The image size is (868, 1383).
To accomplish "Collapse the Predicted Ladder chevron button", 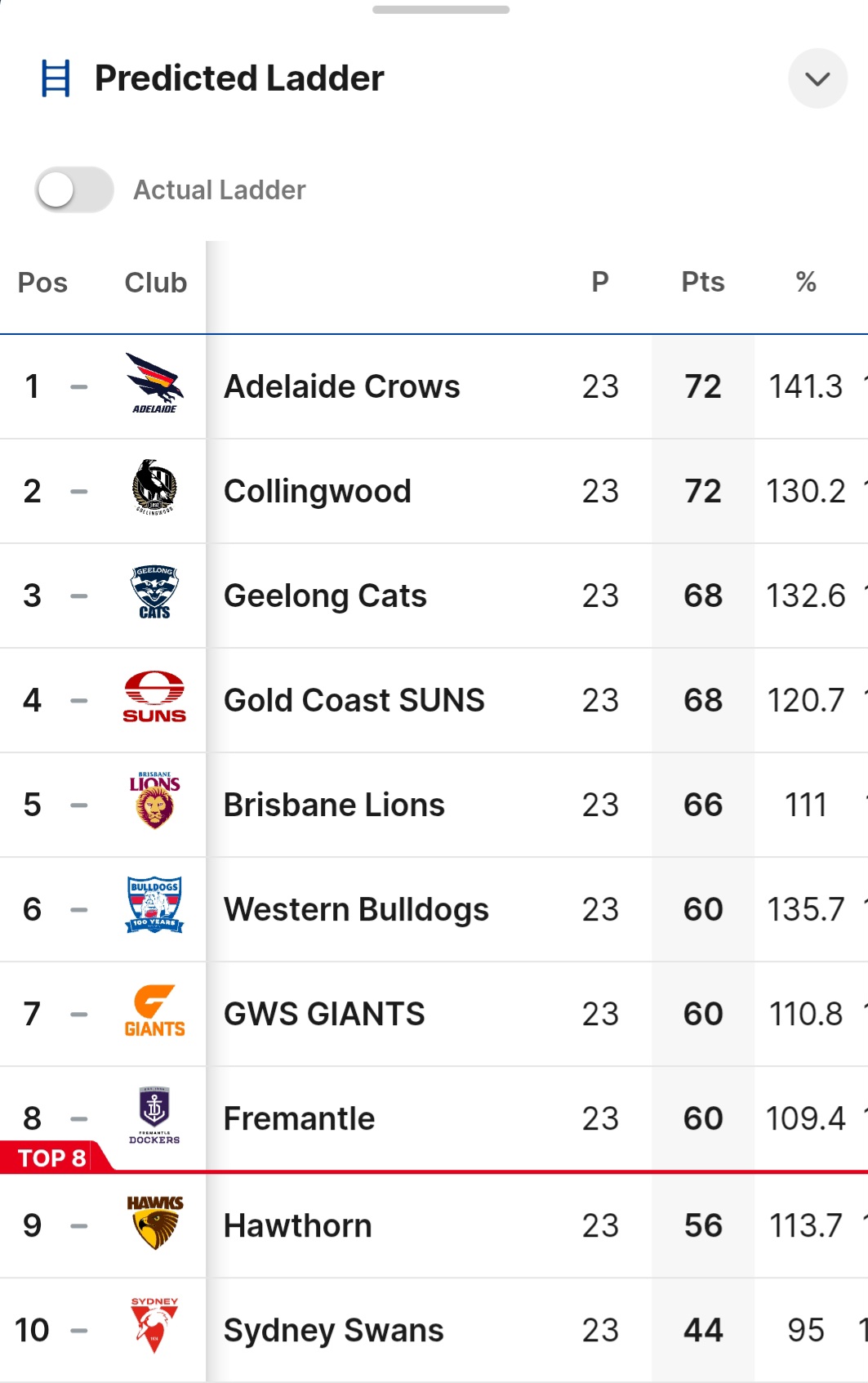I will [817, 78].
